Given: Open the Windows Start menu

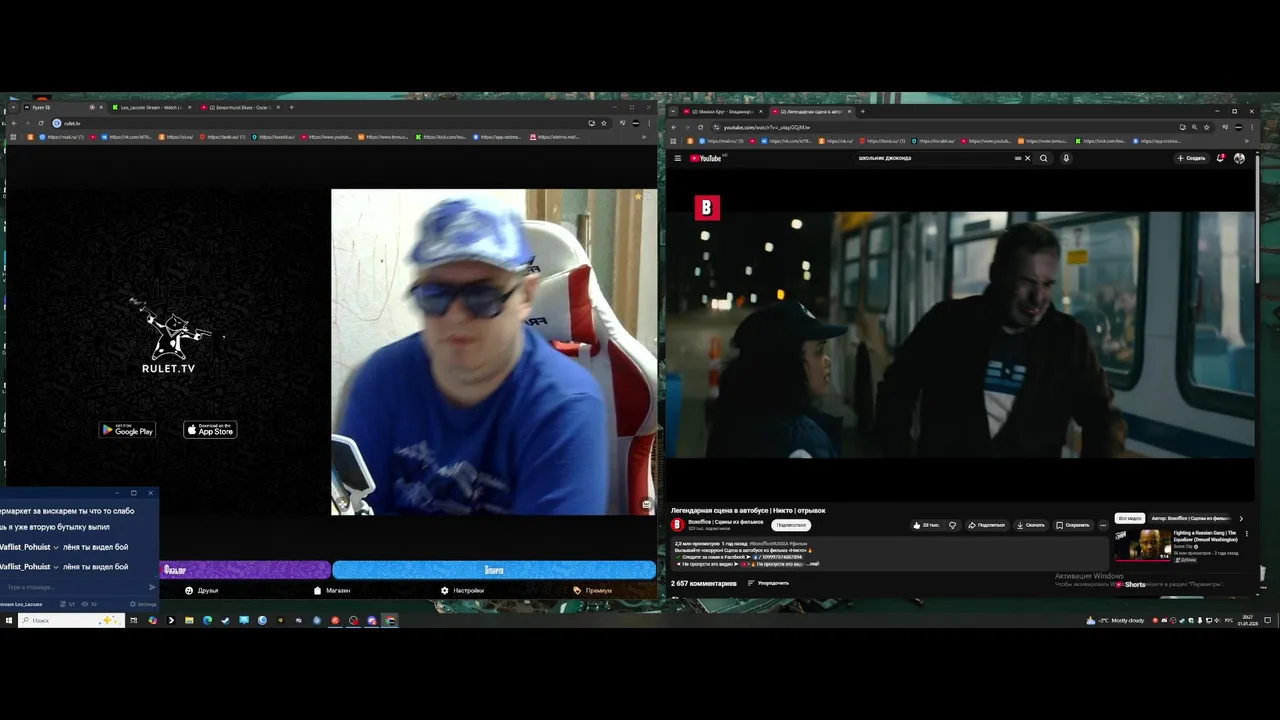Looking at the screenshot, I should [x=8, y=620].
